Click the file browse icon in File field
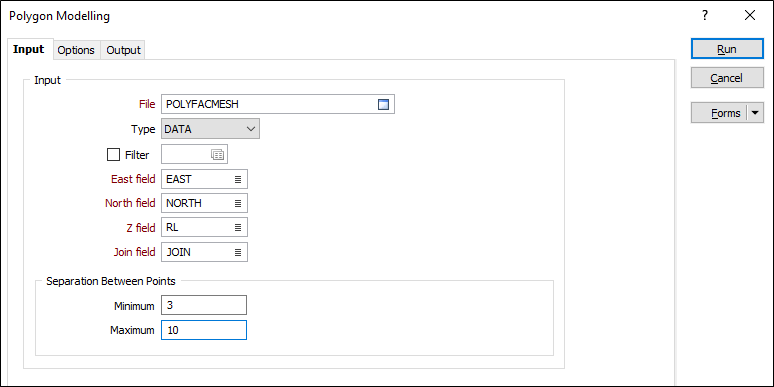 point(384,104)
